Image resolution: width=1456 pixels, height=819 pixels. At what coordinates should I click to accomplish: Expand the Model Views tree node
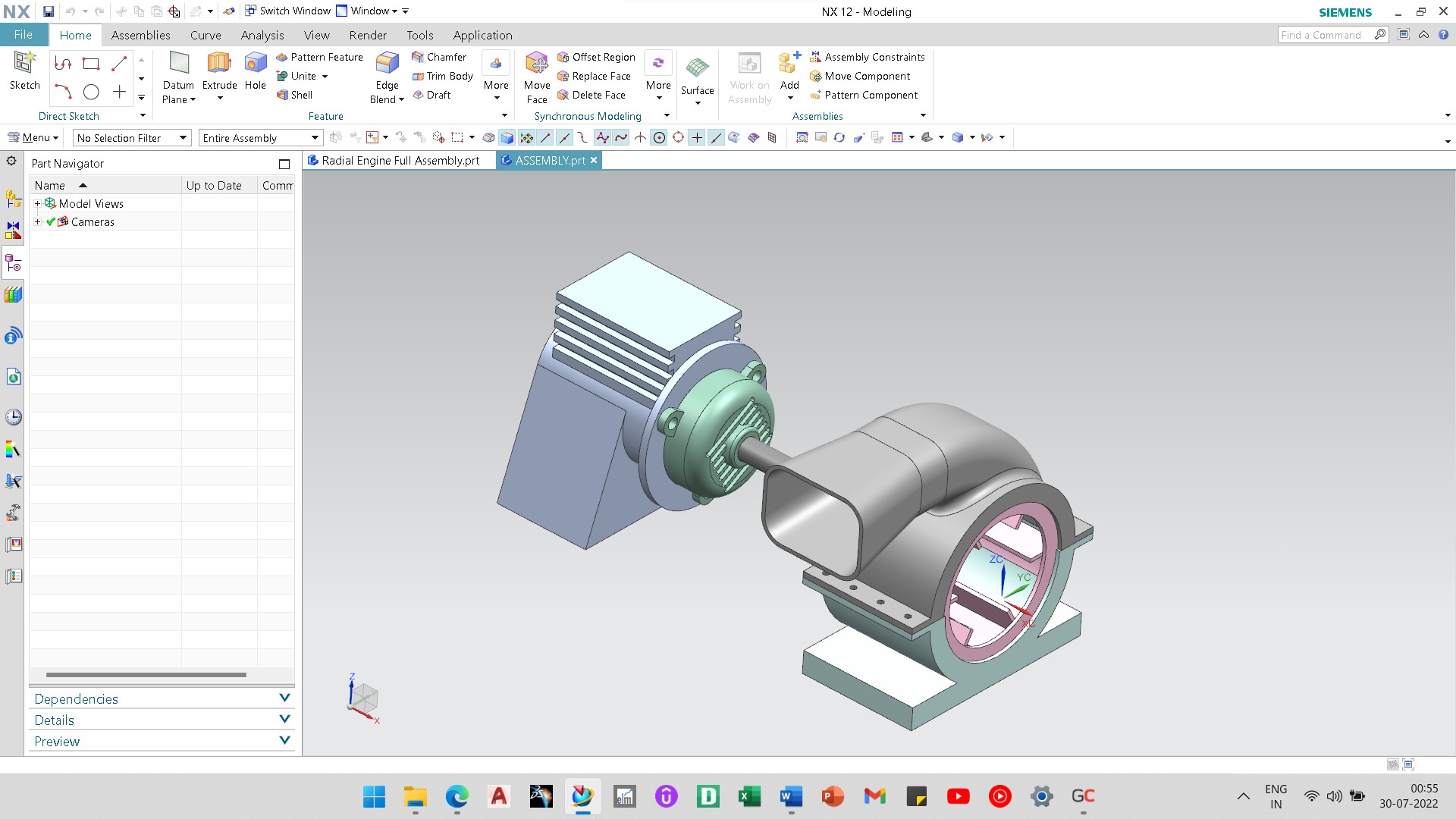tap(38, 204)
